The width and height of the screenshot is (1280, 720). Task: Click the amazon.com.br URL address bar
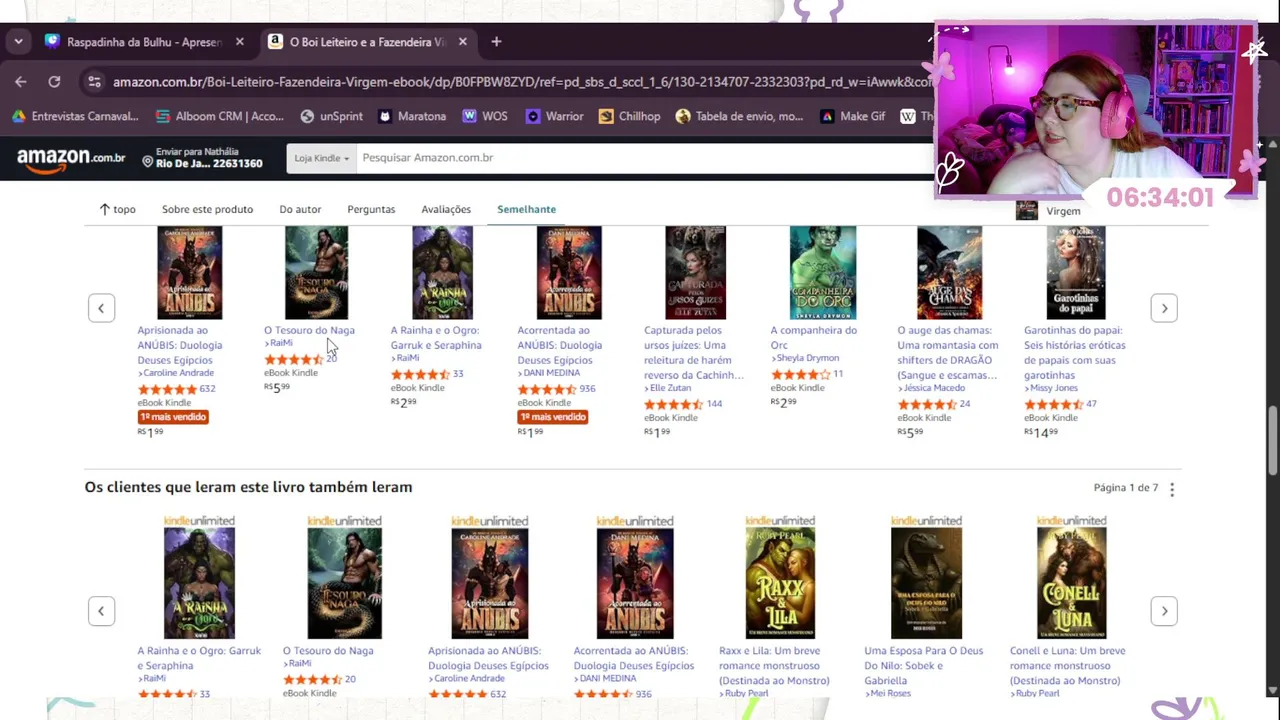pos(520,82)
